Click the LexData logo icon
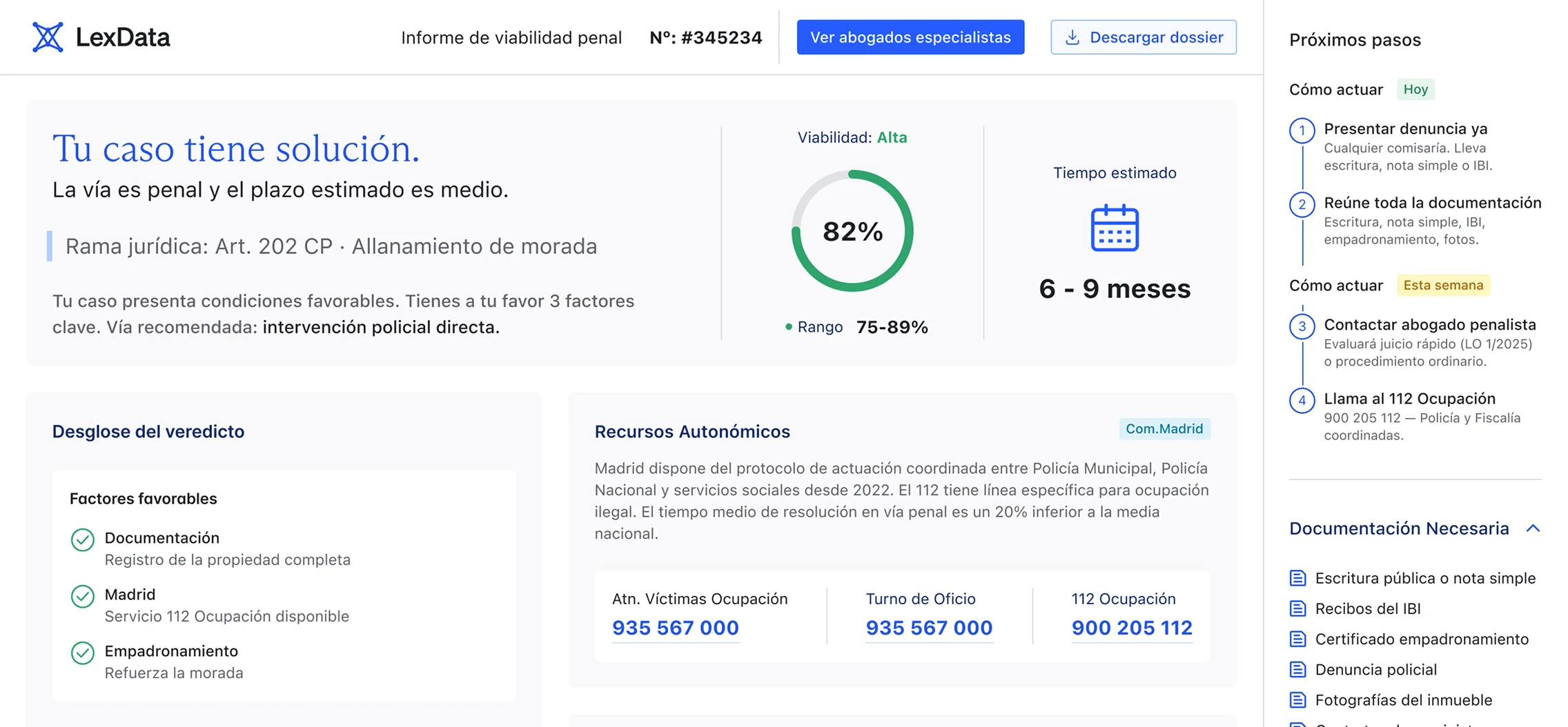1568x727 pixels. point(48,37)
